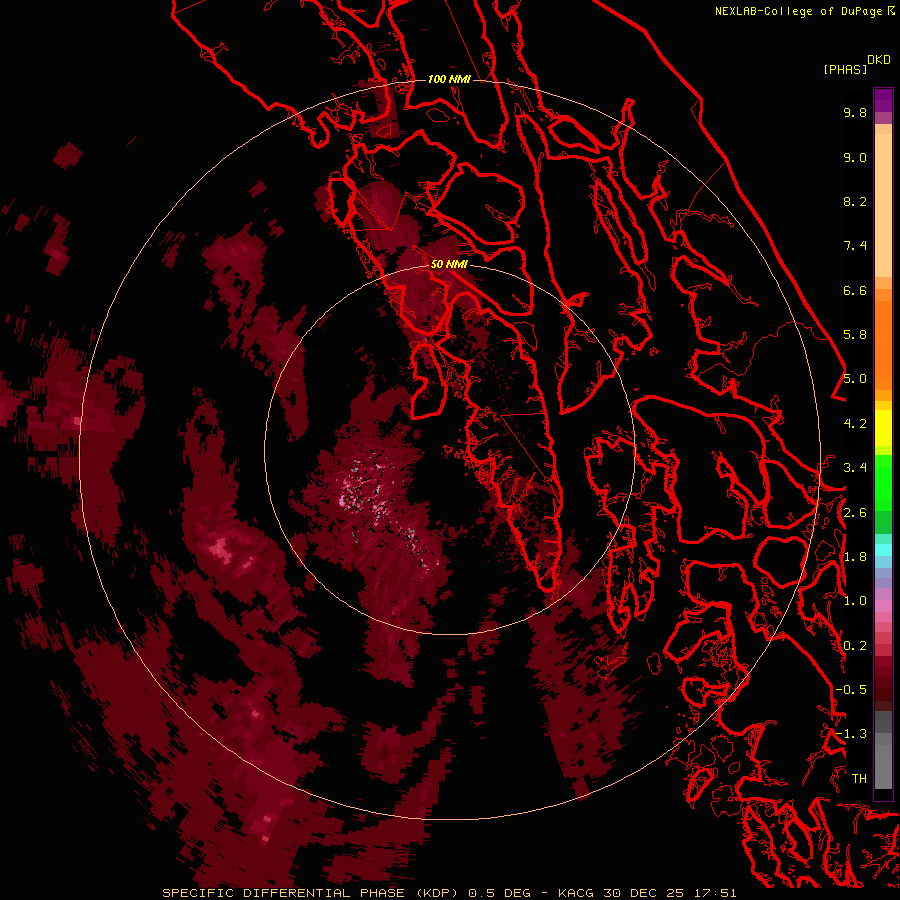Click the 50 NMI range ring label
The image size is (900, 900).
click(x=449, y=264)
